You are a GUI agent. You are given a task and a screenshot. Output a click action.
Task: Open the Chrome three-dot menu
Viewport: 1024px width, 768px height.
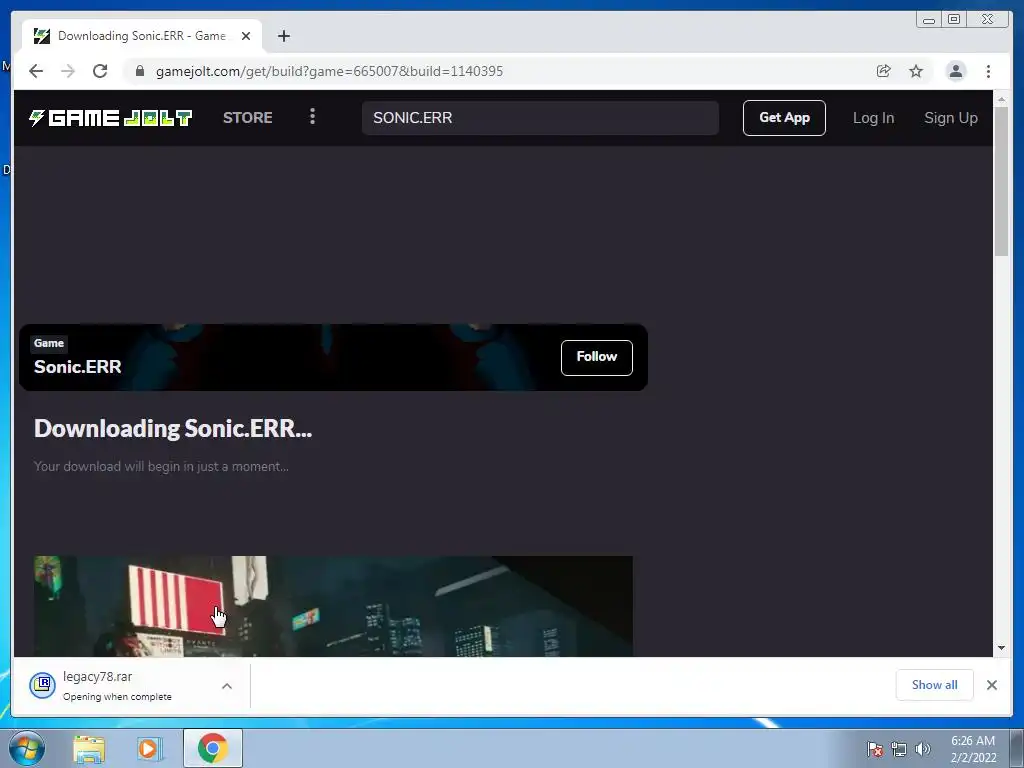tap(988, 71)
